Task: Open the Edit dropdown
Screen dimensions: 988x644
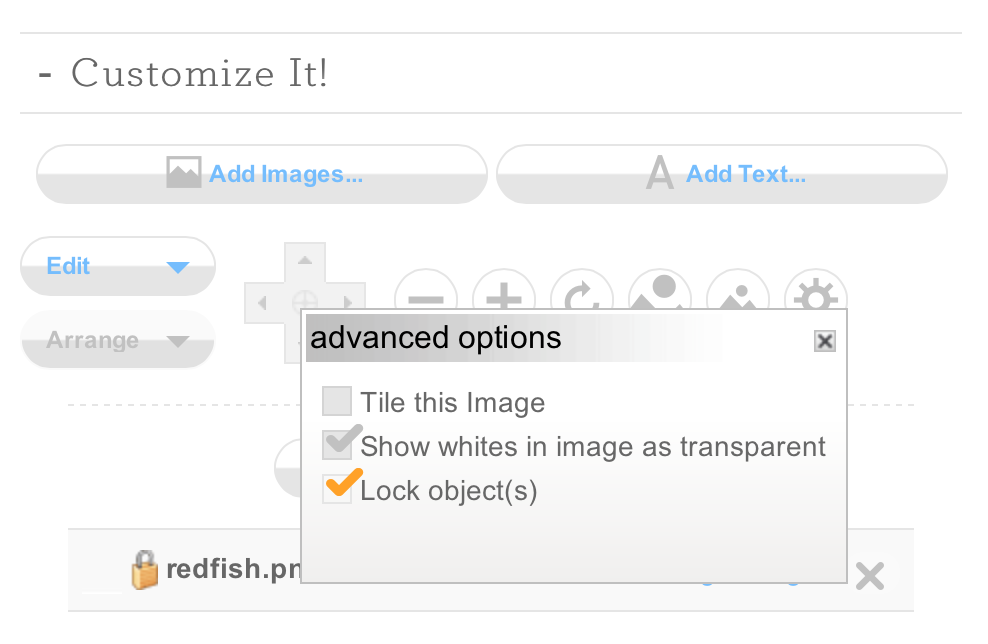Action: click(118, 266)
